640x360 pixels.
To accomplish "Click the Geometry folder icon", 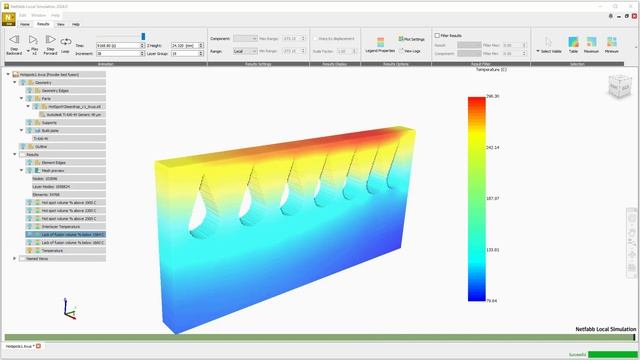I will [x=31, y=82].
